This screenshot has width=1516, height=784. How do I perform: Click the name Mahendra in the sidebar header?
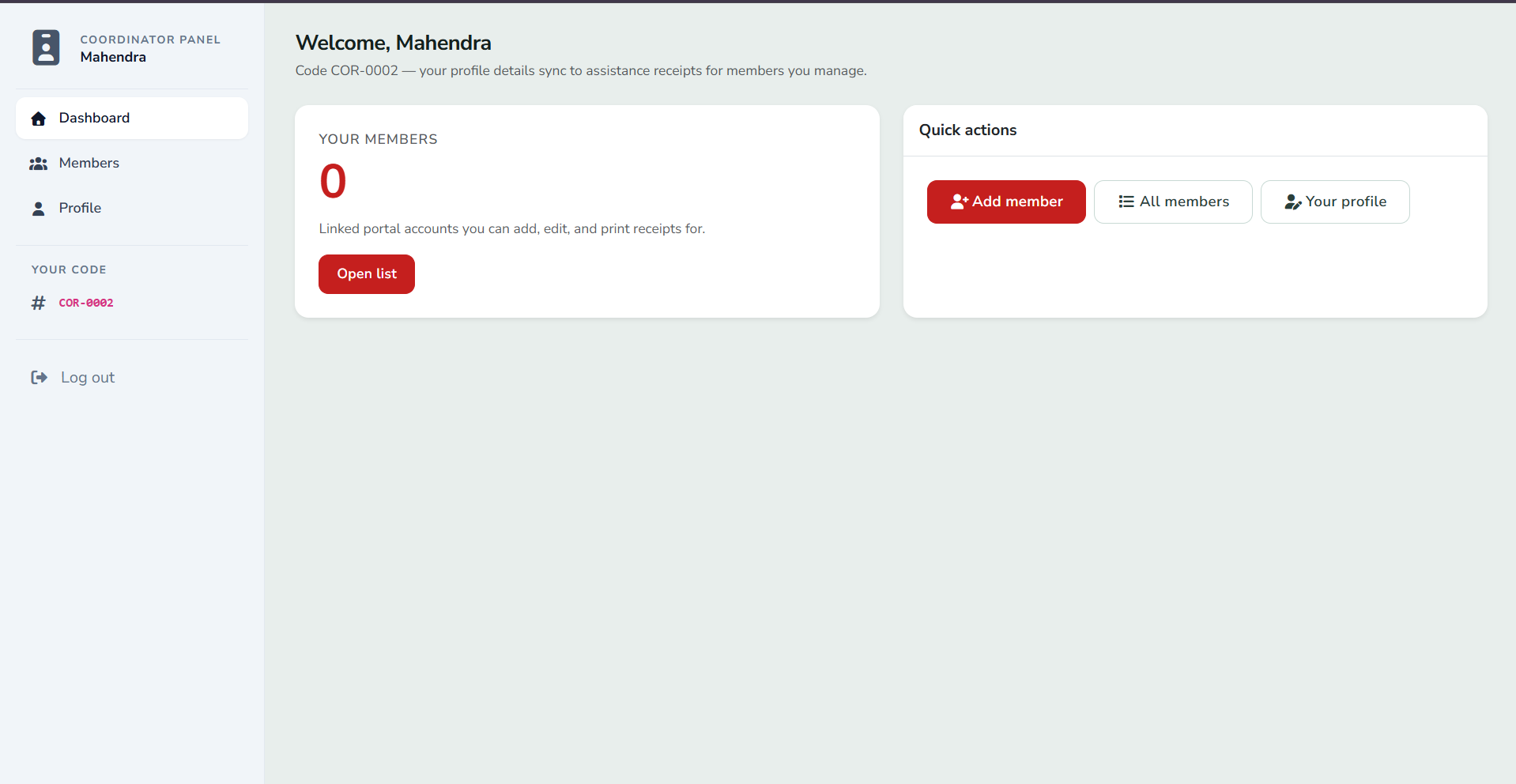click(x=112, y=57)
